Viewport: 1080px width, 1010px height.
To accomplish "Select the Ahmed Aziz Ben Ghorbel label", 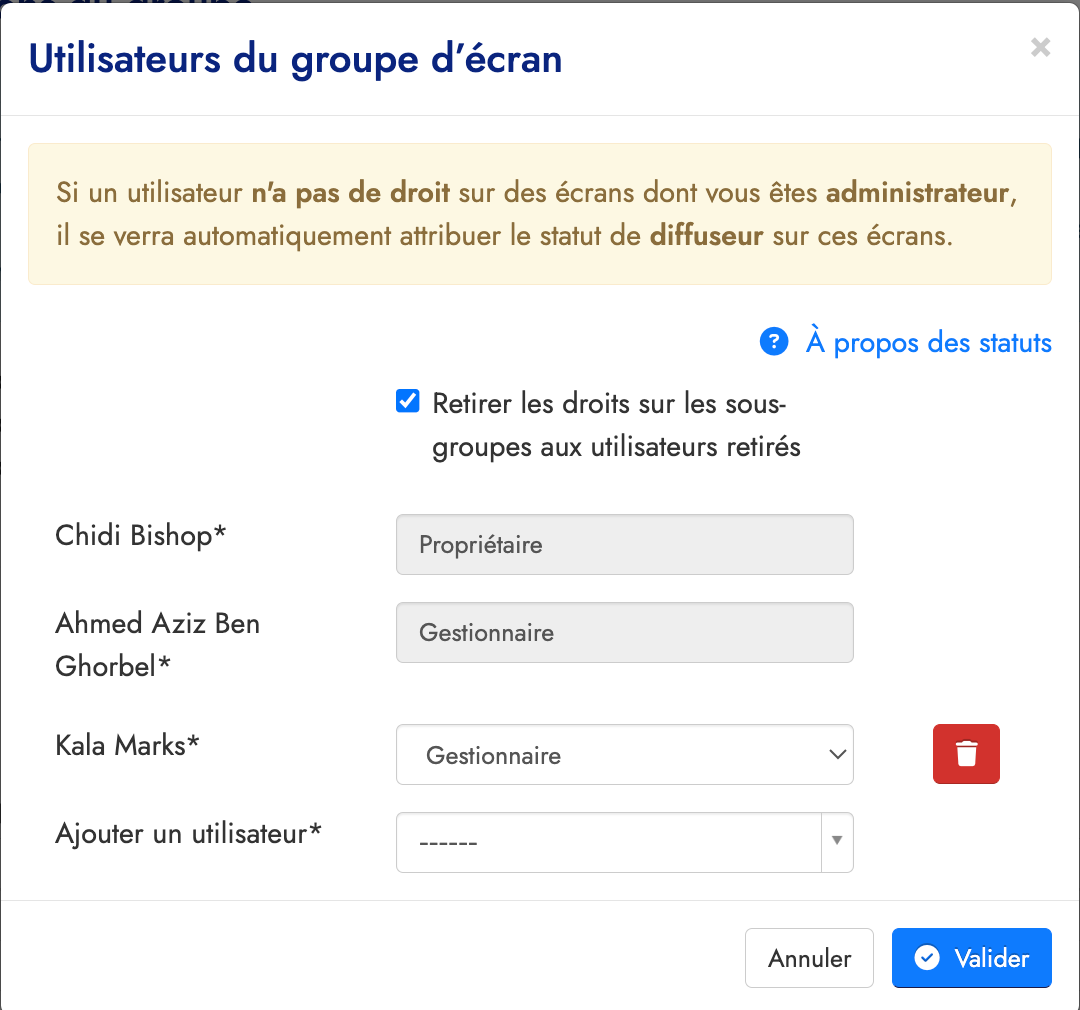I will tap(157, 644).
